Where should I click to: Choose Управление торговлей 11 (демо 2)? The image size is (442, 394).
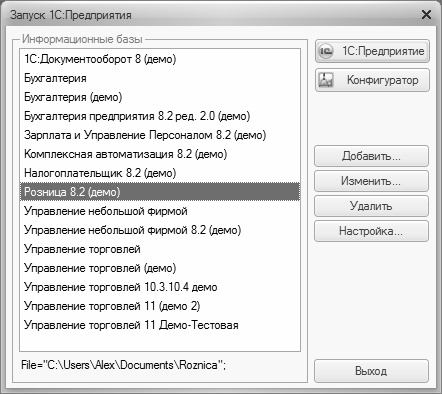click(x=160, y=306)
